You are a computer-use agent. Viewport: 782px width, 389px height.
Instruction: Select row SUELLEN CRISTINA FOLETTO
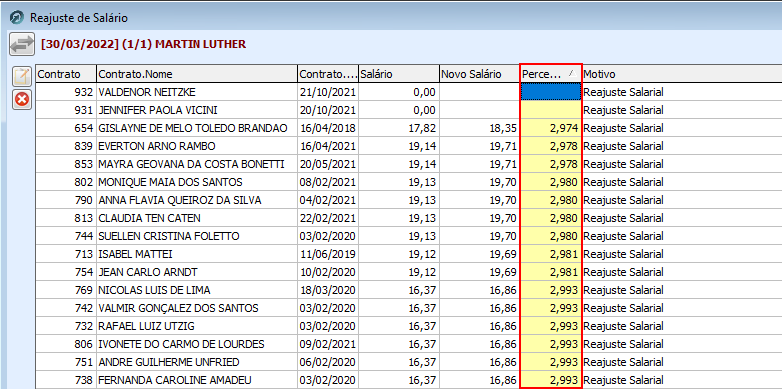point(409,236)
